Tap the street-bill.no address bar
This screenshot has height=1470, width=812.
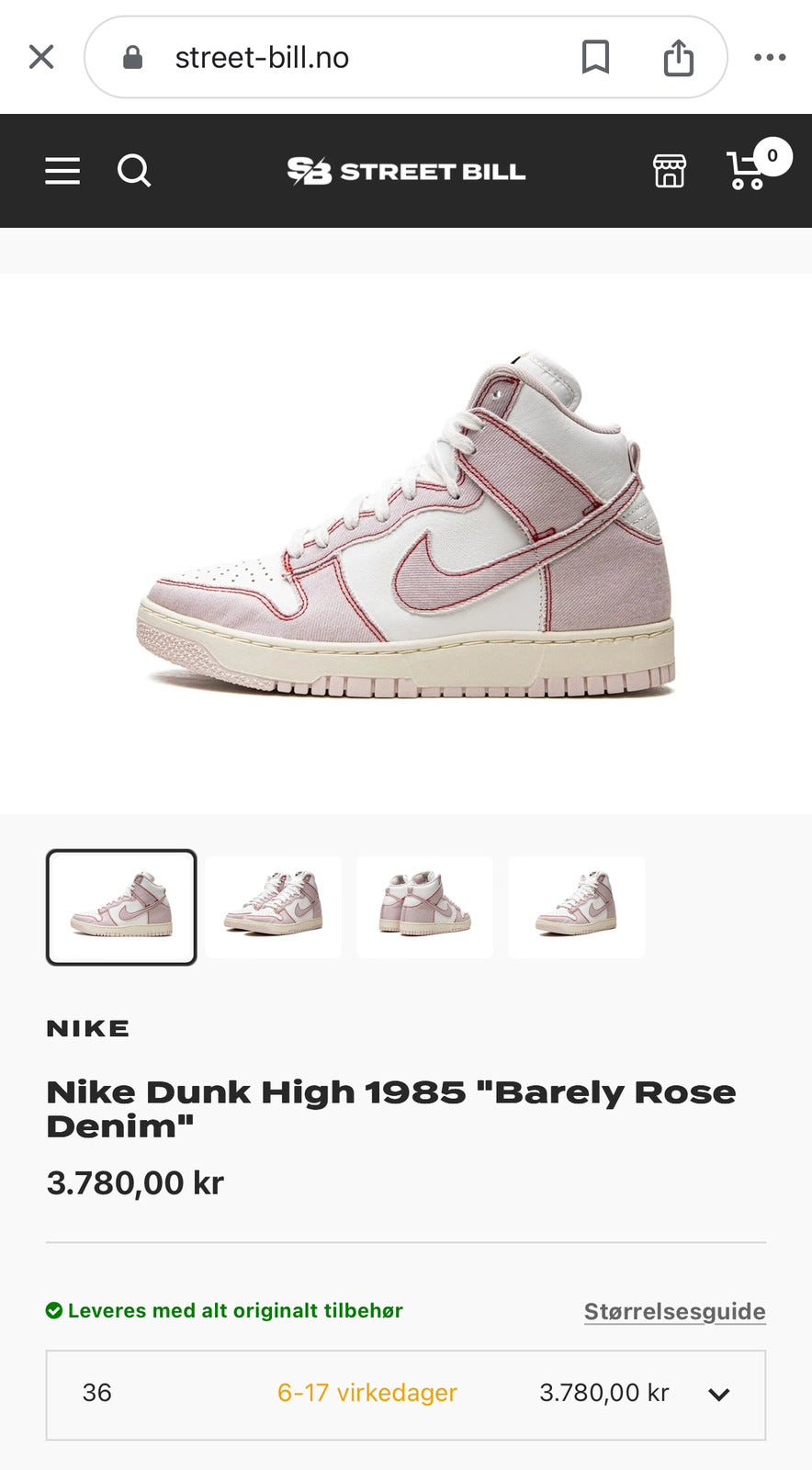pos(406,57)
